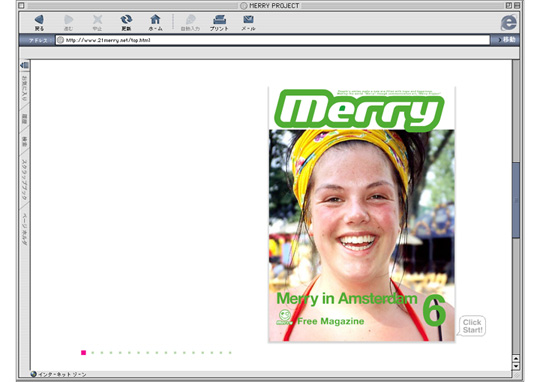Image resolution: width=540 pixels, height=382 pixels.
Task: Collapse the explorer bar arrow toggle
Action: [24, 65]
